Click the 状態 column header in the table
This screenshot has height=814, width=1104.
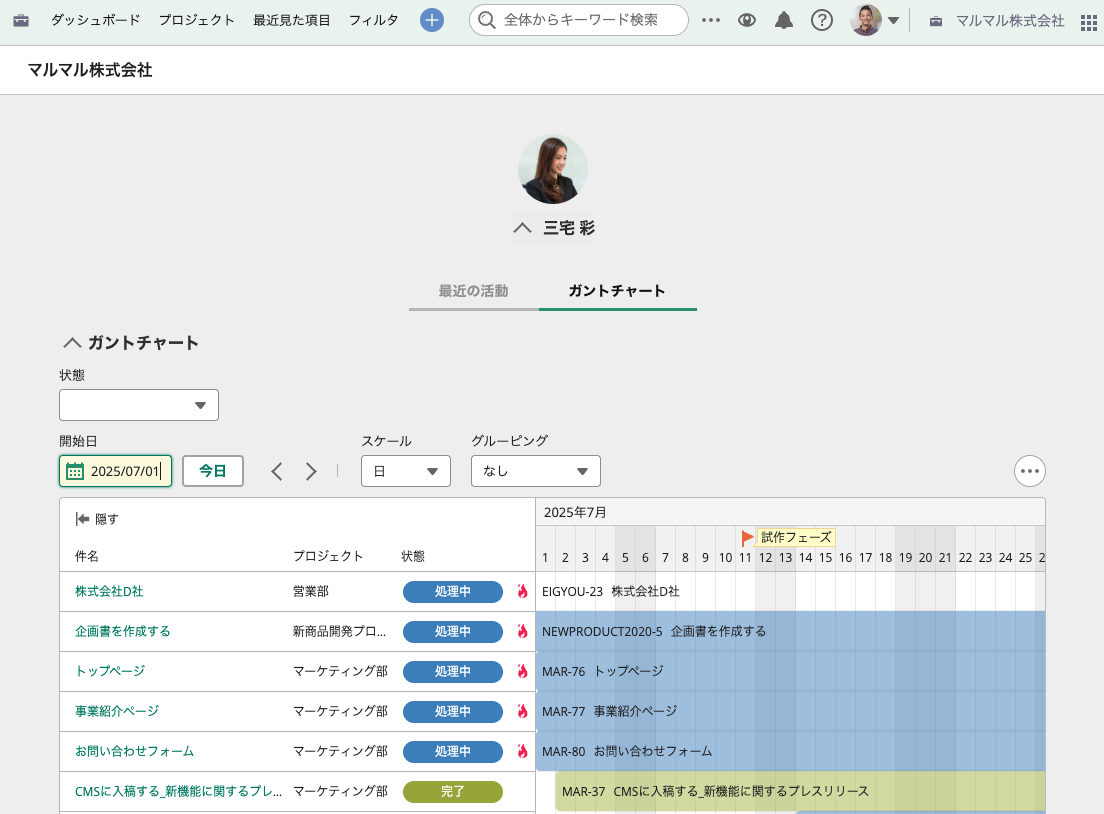[413, 556]
